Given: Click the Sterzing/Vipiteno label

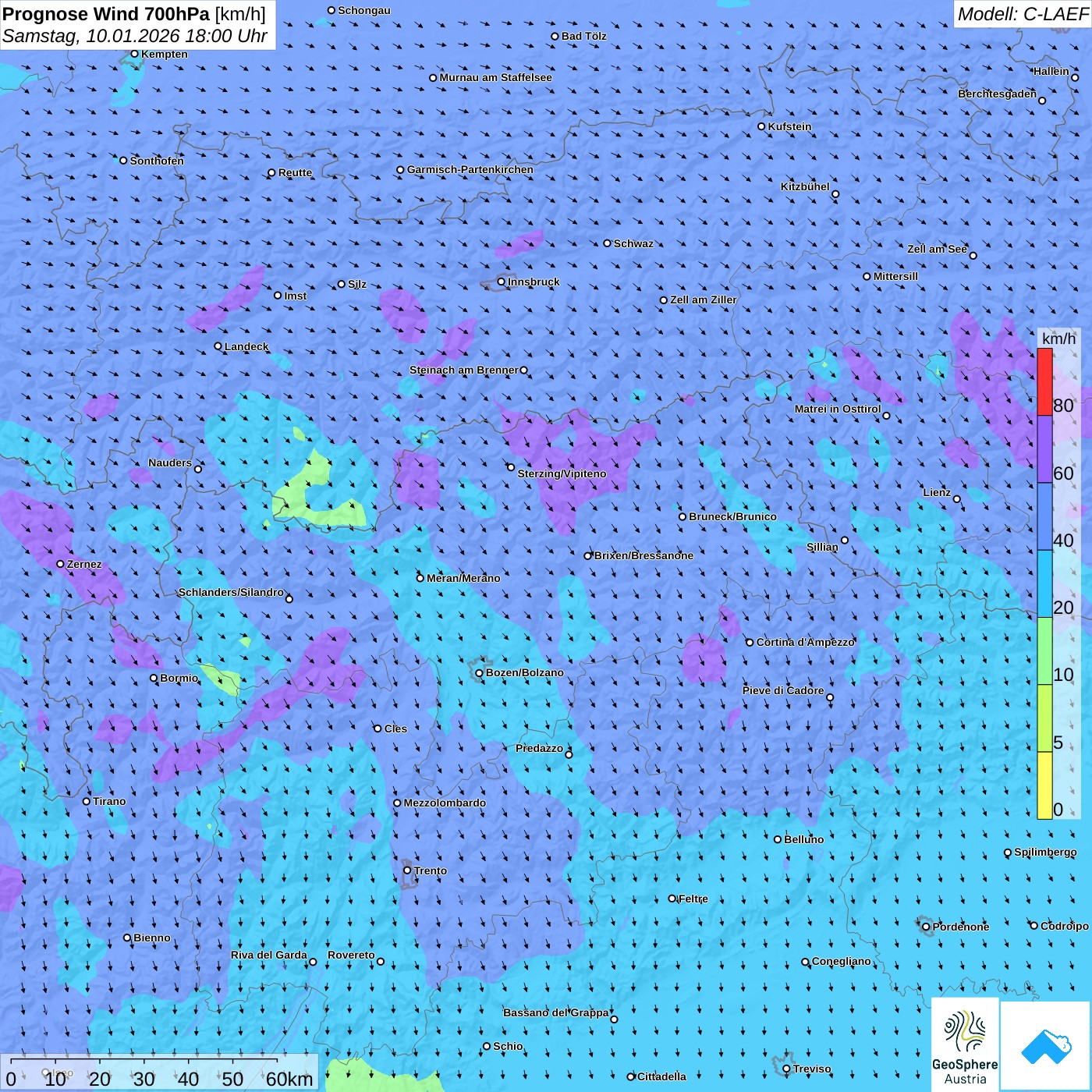Looking at the screenshot, I should click(x=562, y=473).
